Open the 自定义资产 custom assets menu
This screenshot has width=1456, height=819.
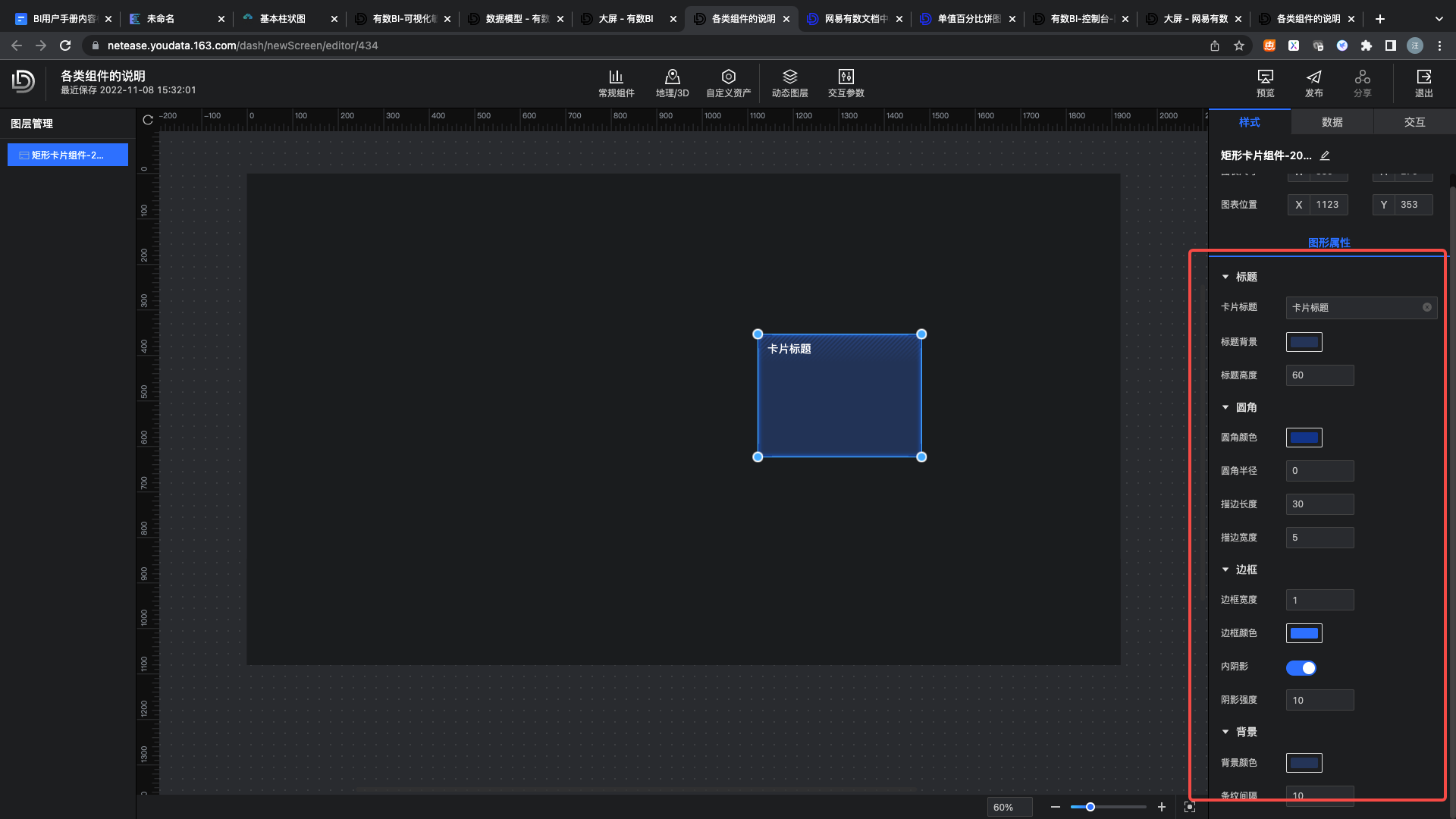(728, 83)
